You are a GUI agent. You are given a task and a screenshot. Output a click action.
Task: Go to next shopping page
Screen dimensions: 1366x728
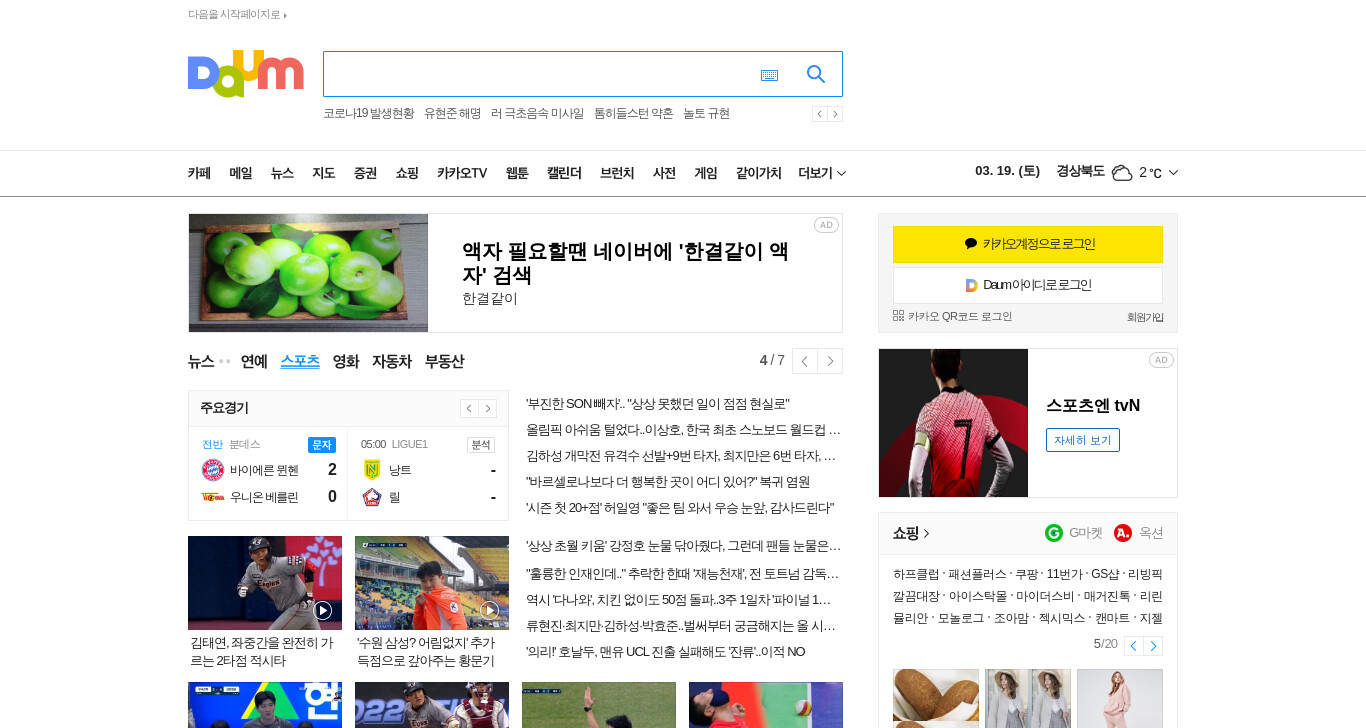click(x=1153, y=646)
